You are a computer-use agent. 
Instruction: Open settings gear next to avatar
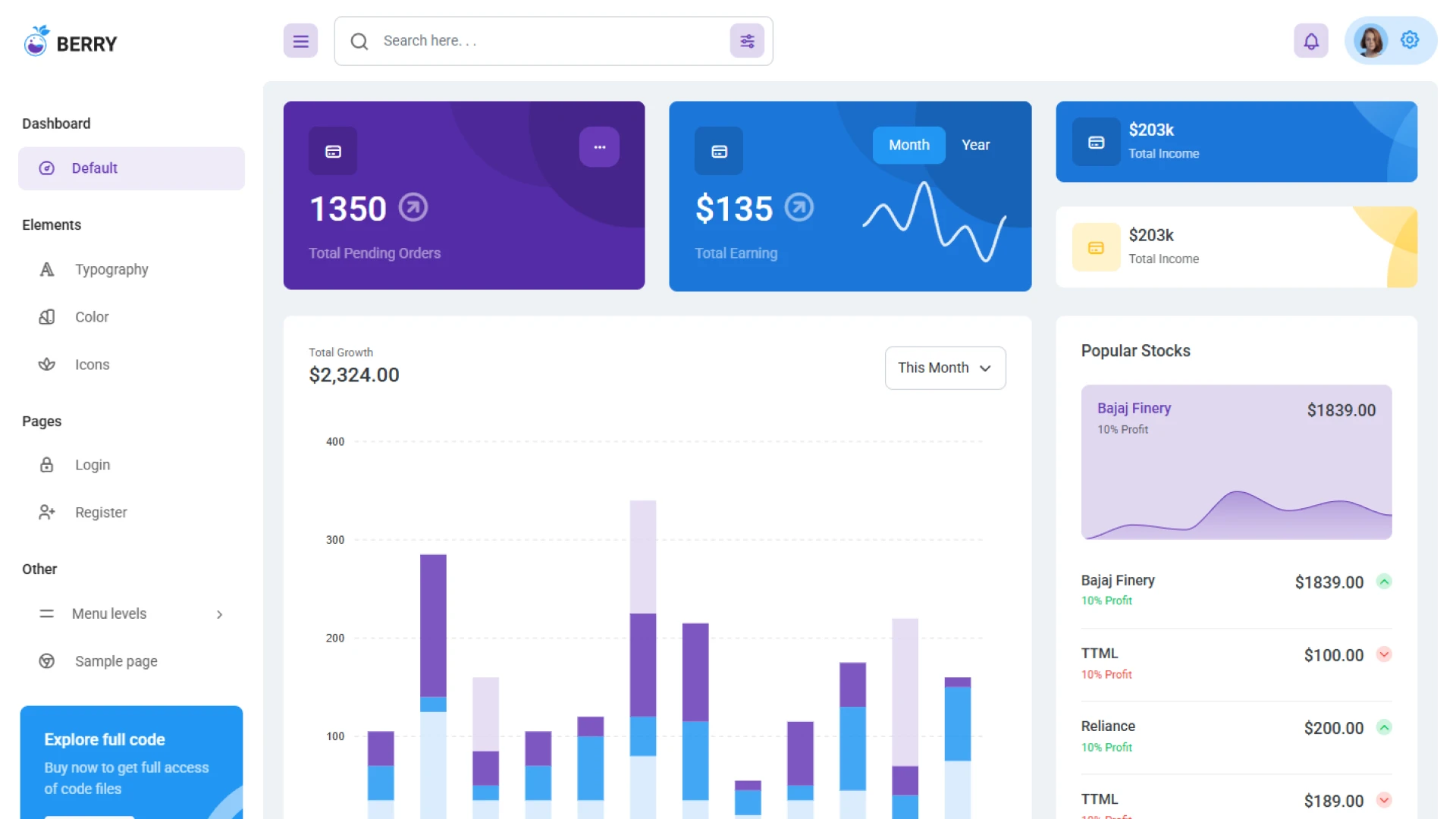(1410, 39)
